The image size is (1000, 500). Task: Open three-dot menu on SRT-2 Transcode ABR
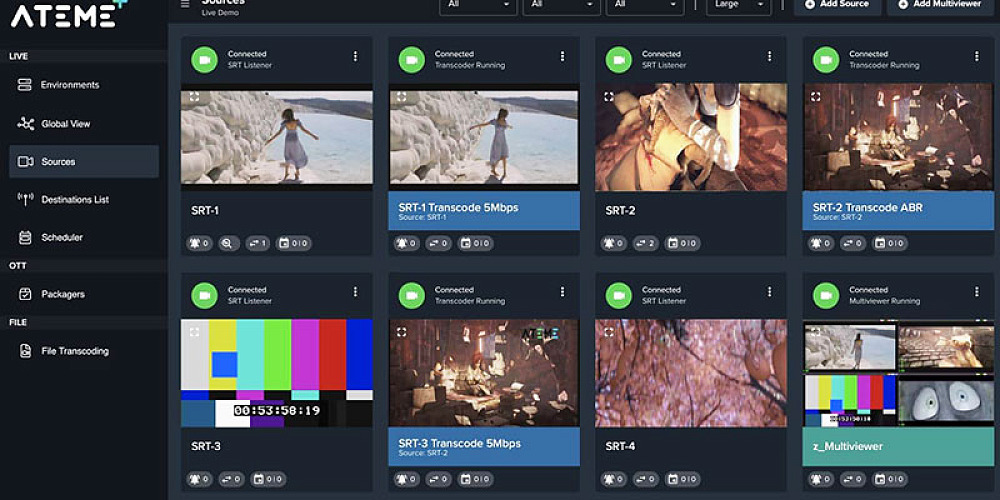pyautogui.click(x=976, y=56)
